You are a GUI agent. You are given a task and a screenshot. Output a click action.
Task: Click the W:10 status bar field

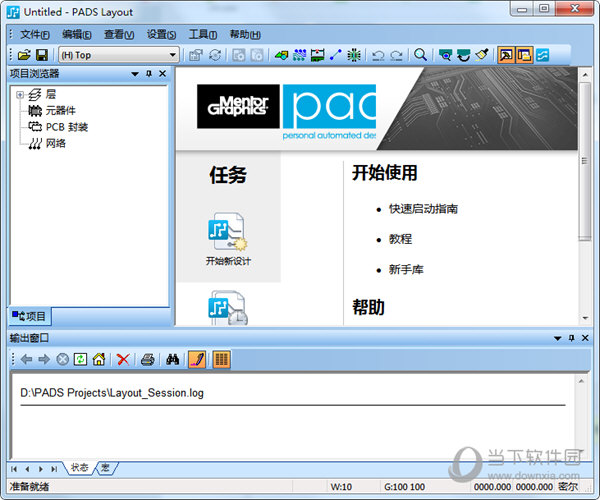(x=352, y=487)
